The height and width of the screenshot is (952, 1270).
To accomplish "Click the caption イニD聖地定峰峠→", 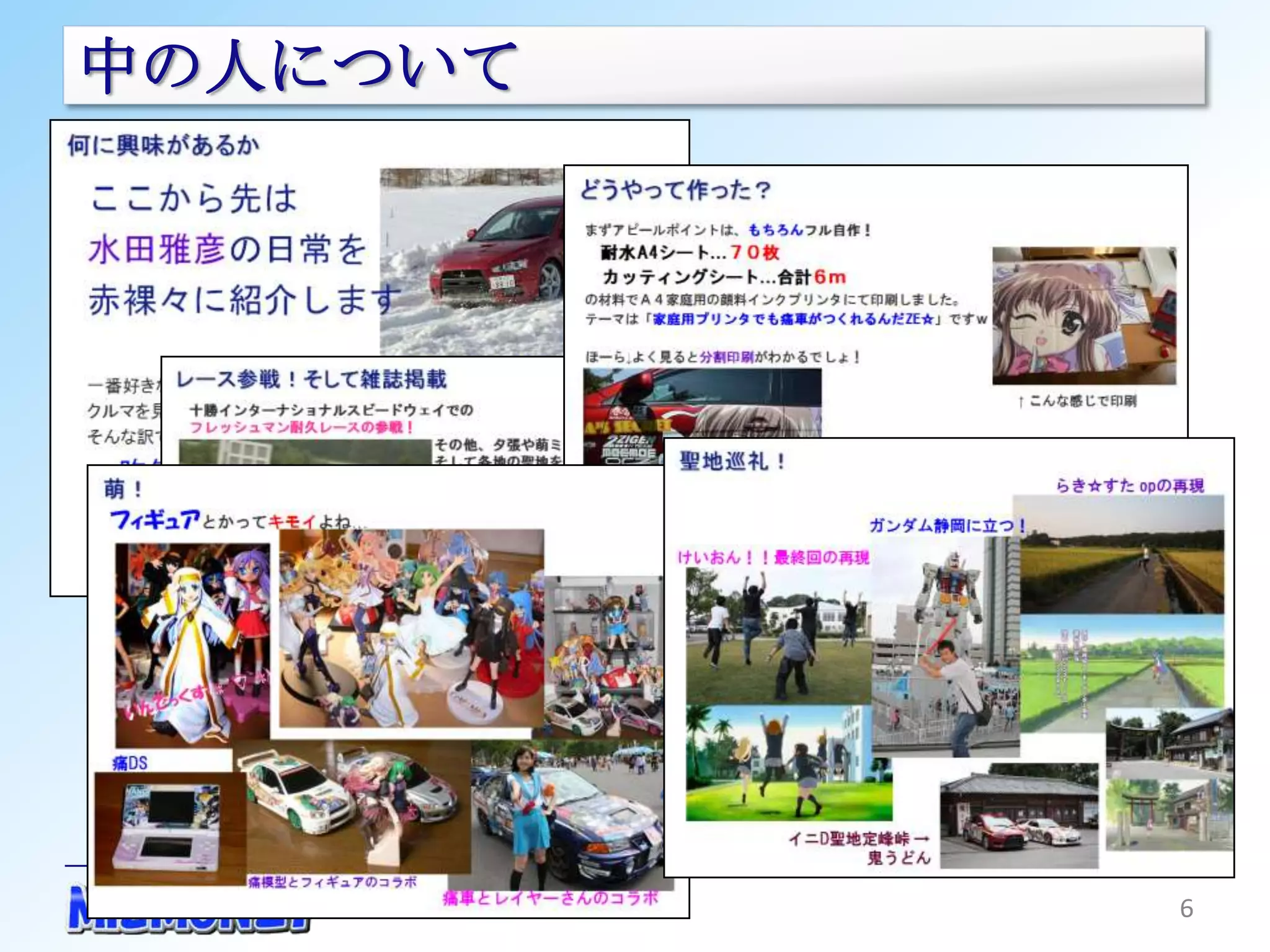I will [x=859, y=839].
